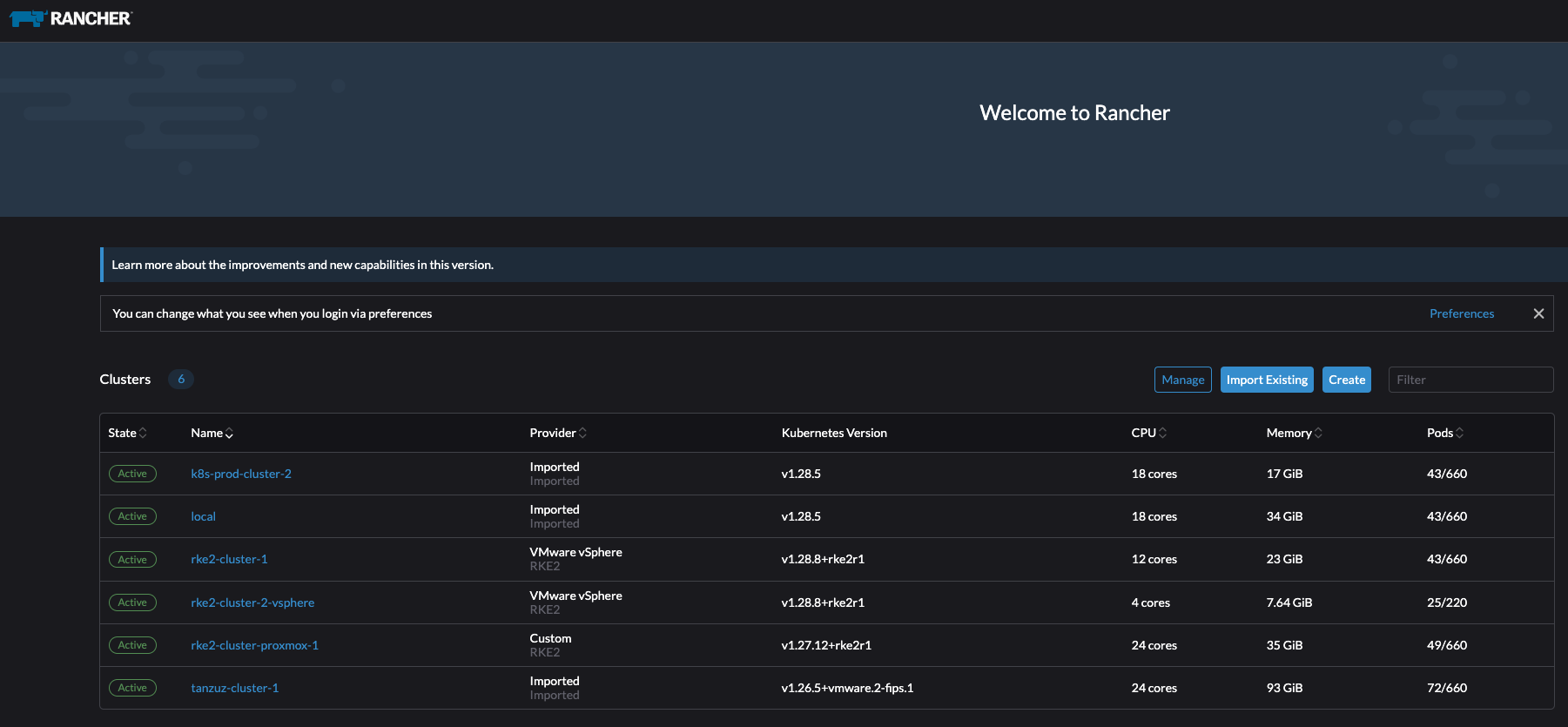Click Import Existing cluster button
Viewport: 1568px width, 727px height.
(1267, 380)
